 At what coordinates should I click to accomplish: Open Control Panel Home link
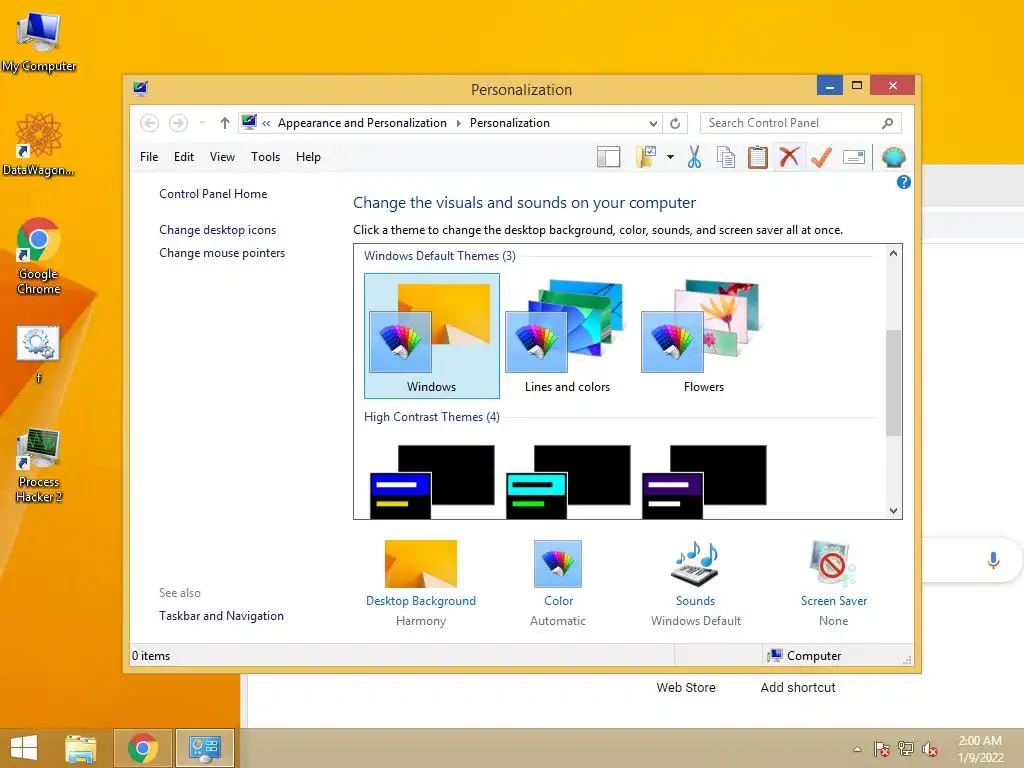click(213, 194)
